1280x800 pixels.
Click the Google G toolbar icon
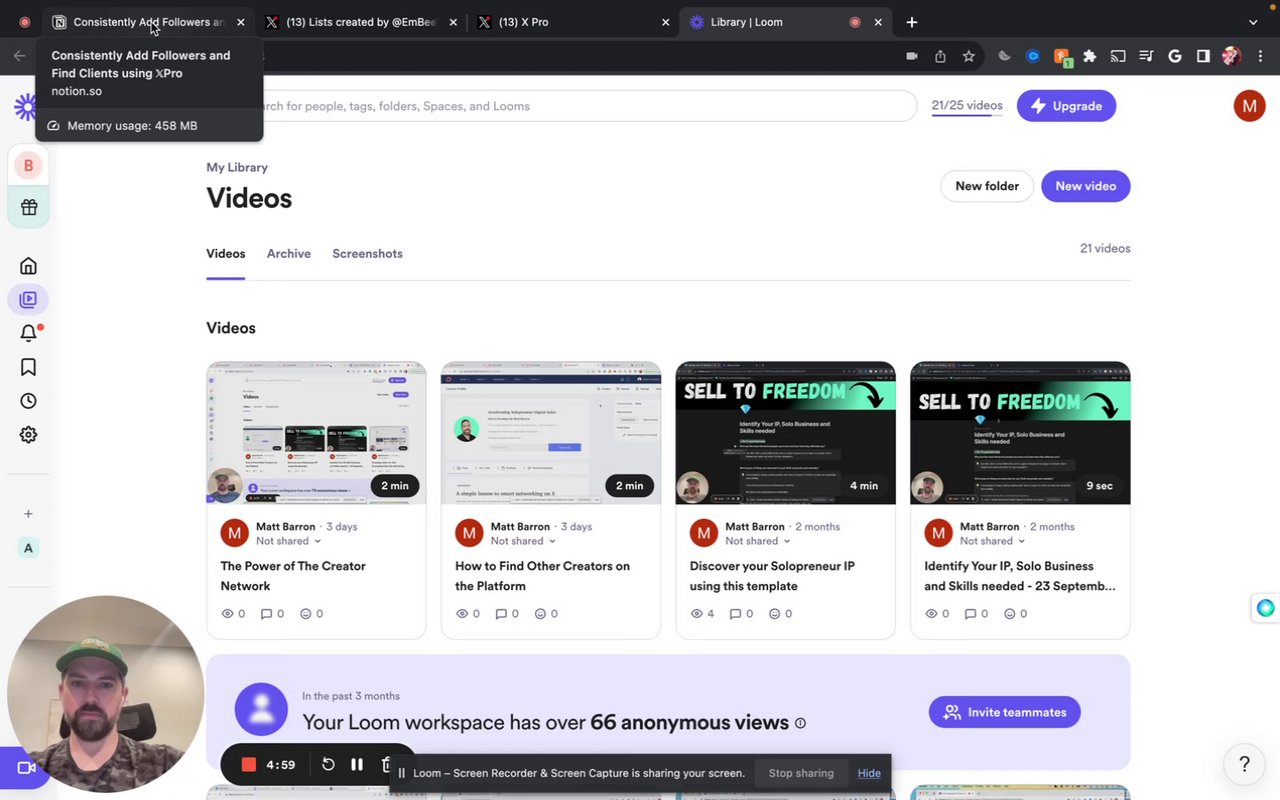[x=1175, y=56]
